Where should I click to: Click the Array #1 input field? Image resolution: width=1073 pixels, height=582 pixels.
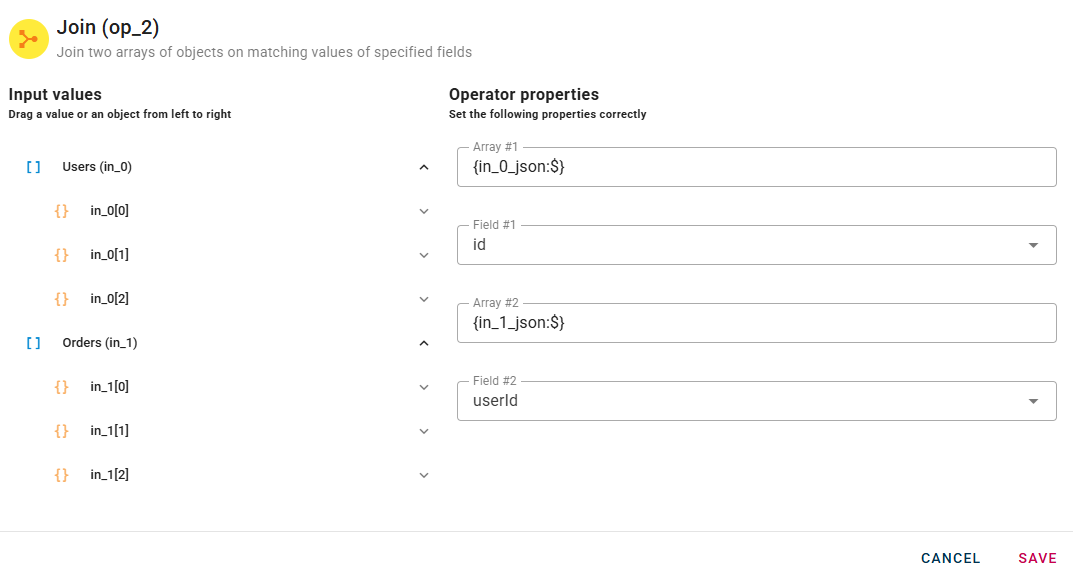pyautogui.click(x=756, y=167)
